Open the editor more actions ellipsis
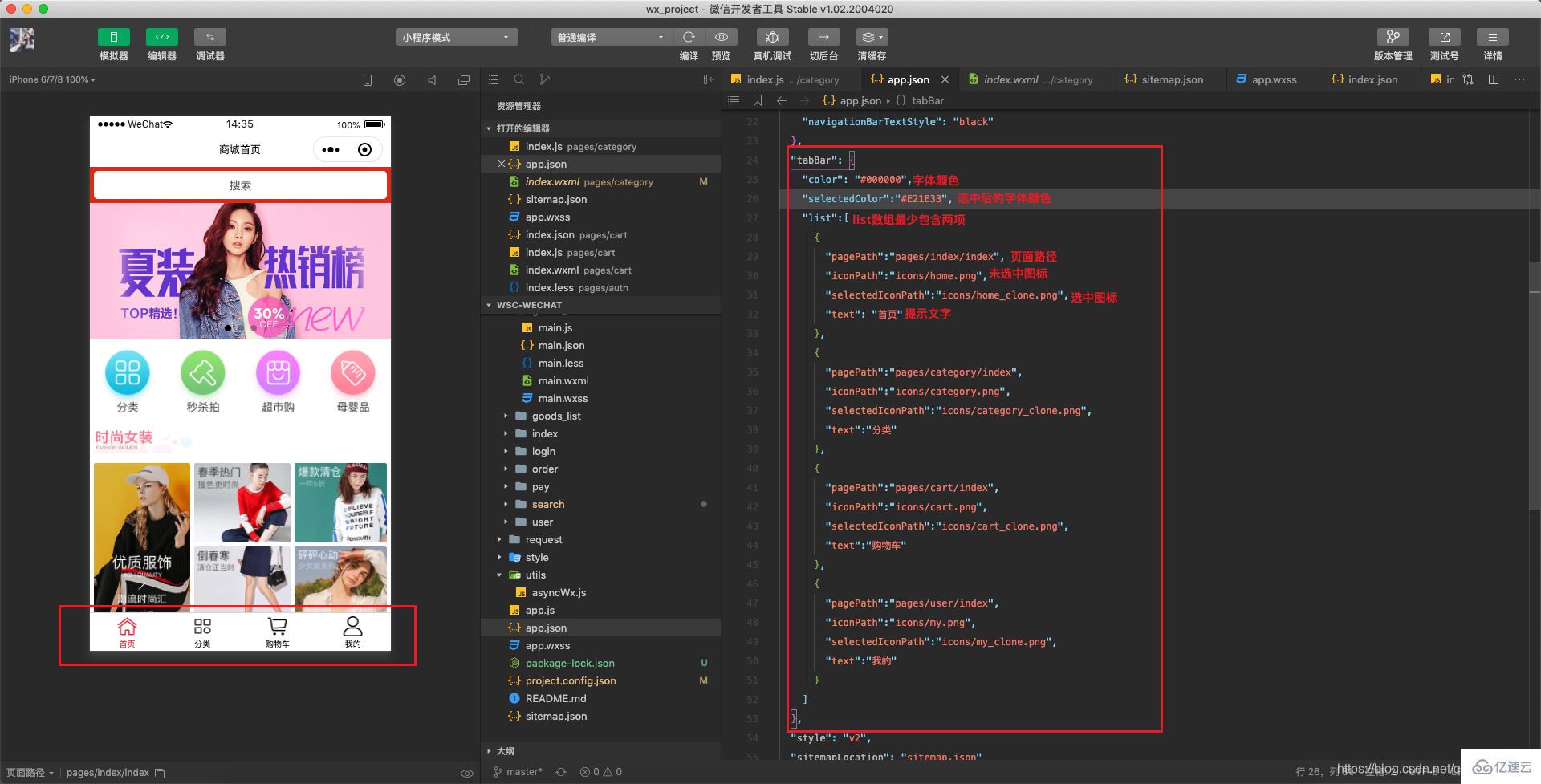 pyautogui.click(x=1519, y=79)
